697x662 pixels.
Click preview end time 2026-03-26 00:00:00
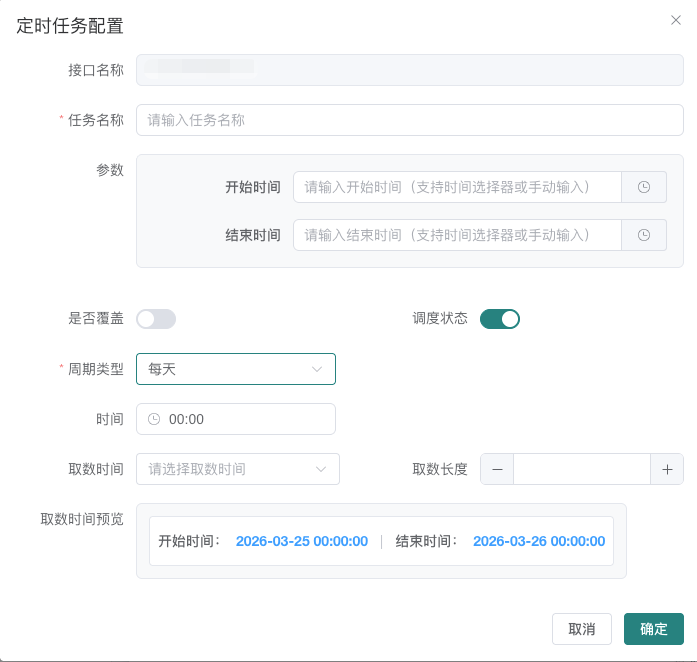(539, 541)
